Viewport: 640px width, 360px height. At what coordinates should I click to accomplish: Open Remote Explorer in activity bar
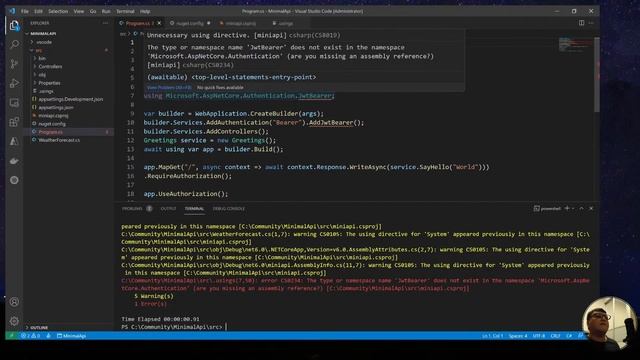coord(14,102)
